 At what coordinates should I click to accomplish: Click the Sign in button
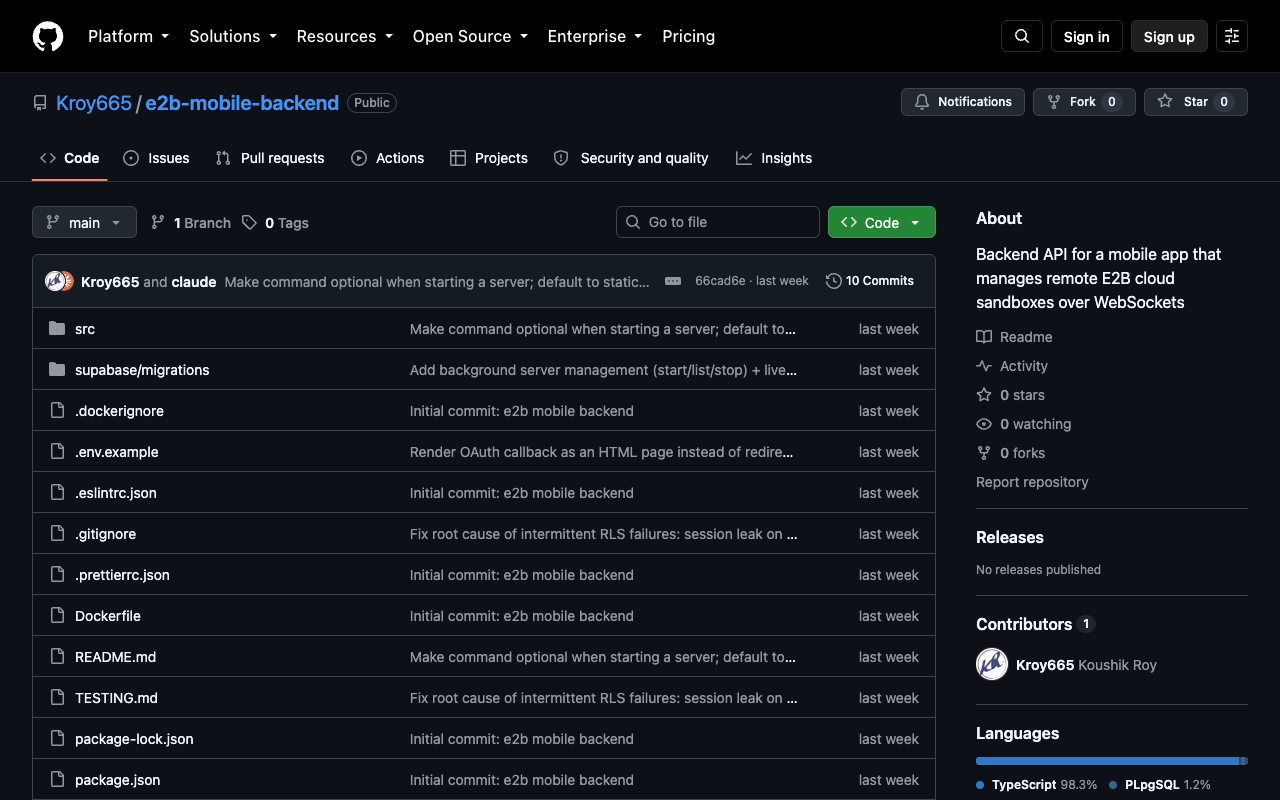point(1087,36)
